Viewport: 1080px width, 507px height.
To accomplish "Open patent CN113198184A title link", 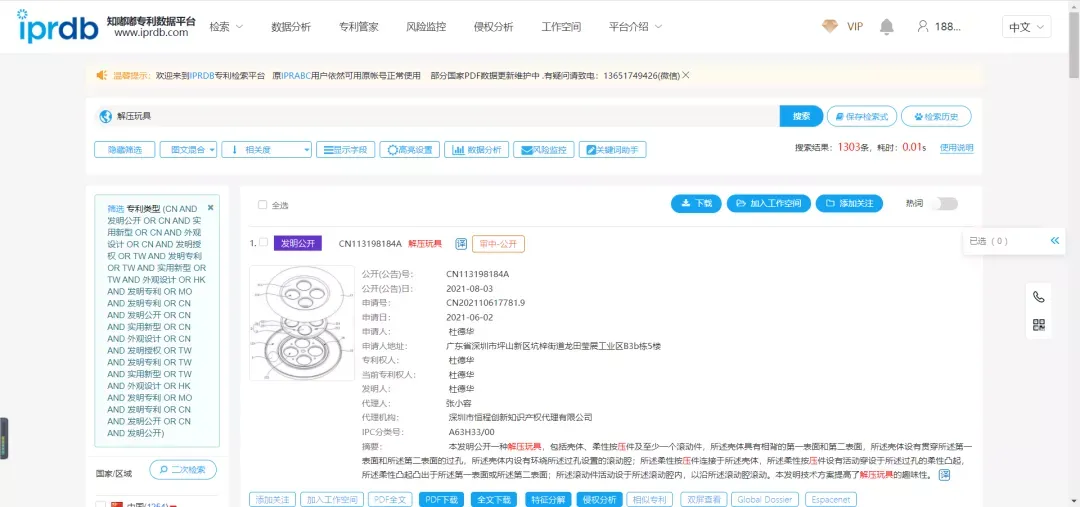I will 390,243.
